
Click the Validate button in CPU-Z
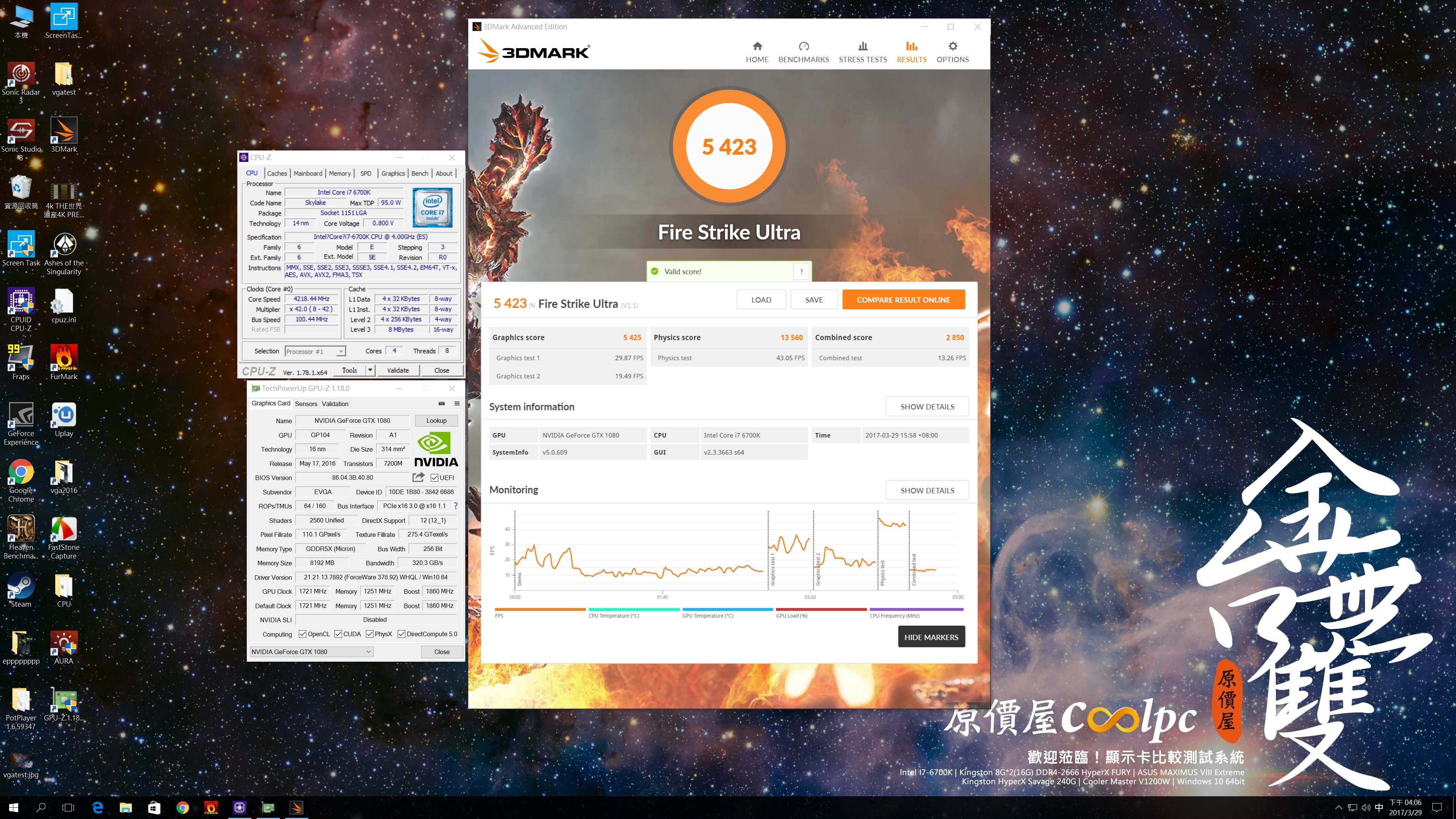[397, 370]
